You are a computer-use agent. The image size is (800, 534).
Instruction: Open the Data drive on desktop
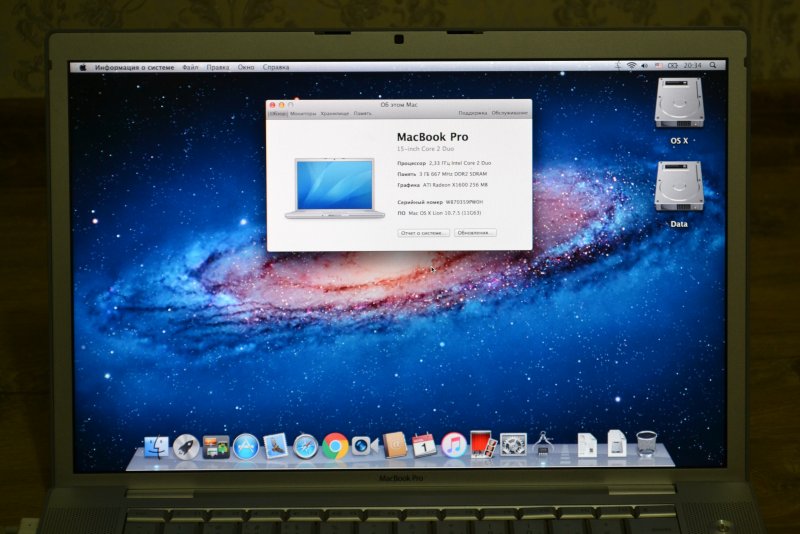(679, 188)
